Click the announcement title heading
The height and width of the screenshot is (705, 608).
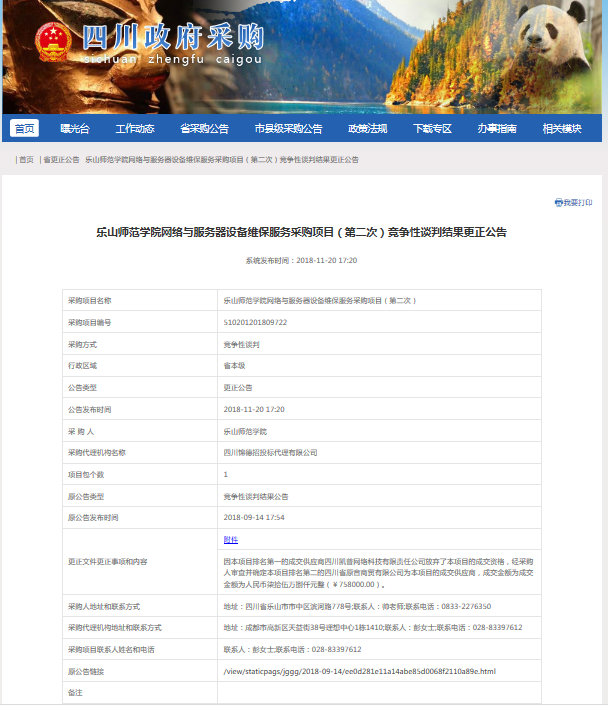[301, 232]
